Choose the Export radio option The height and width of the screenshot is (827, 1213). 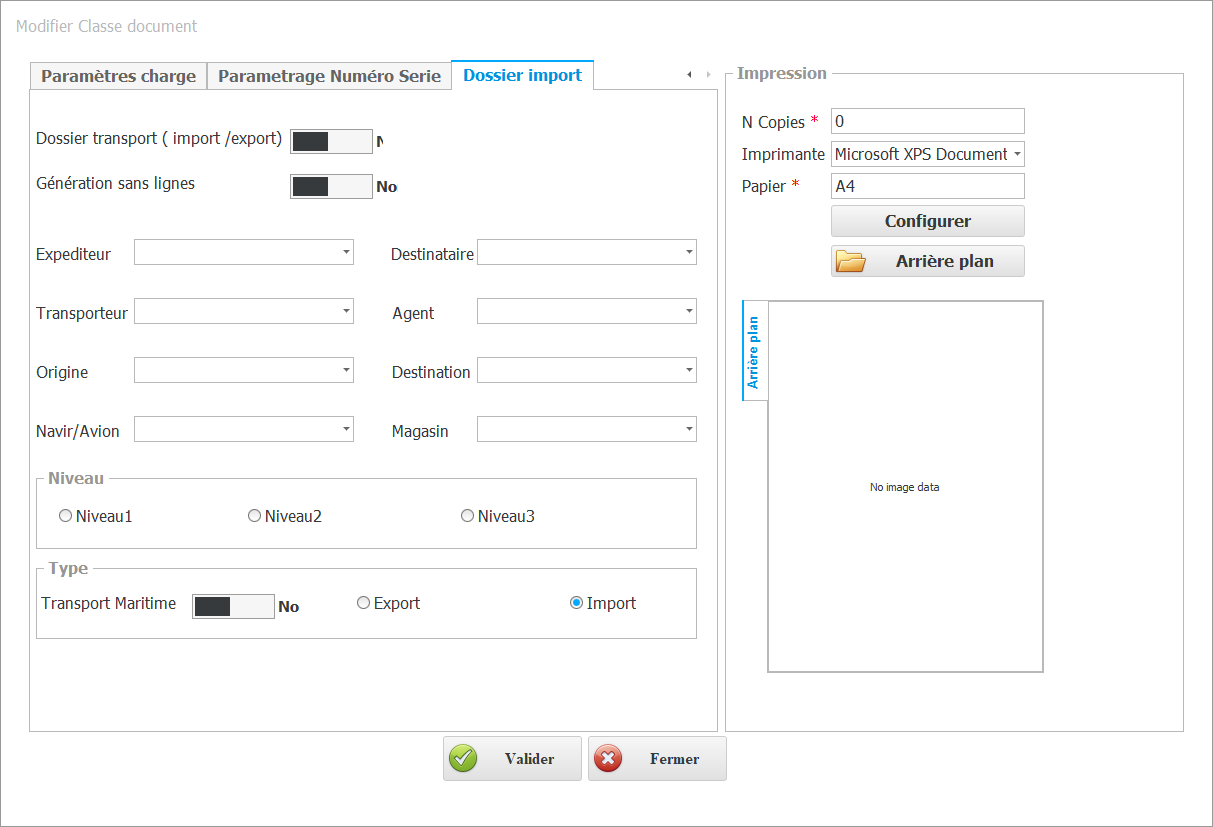pyautogui.click(x=364, y=603)
